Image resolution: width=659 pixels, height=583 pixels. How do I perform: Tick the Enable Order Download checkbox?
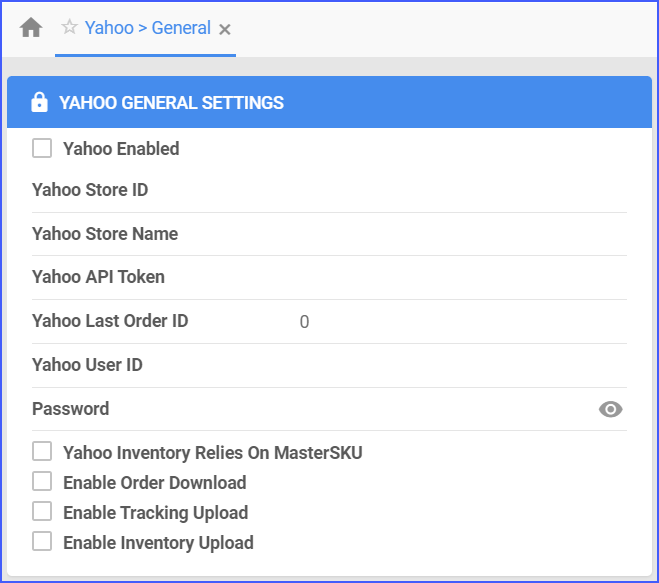pyautogui.click(x=42, y=482)
